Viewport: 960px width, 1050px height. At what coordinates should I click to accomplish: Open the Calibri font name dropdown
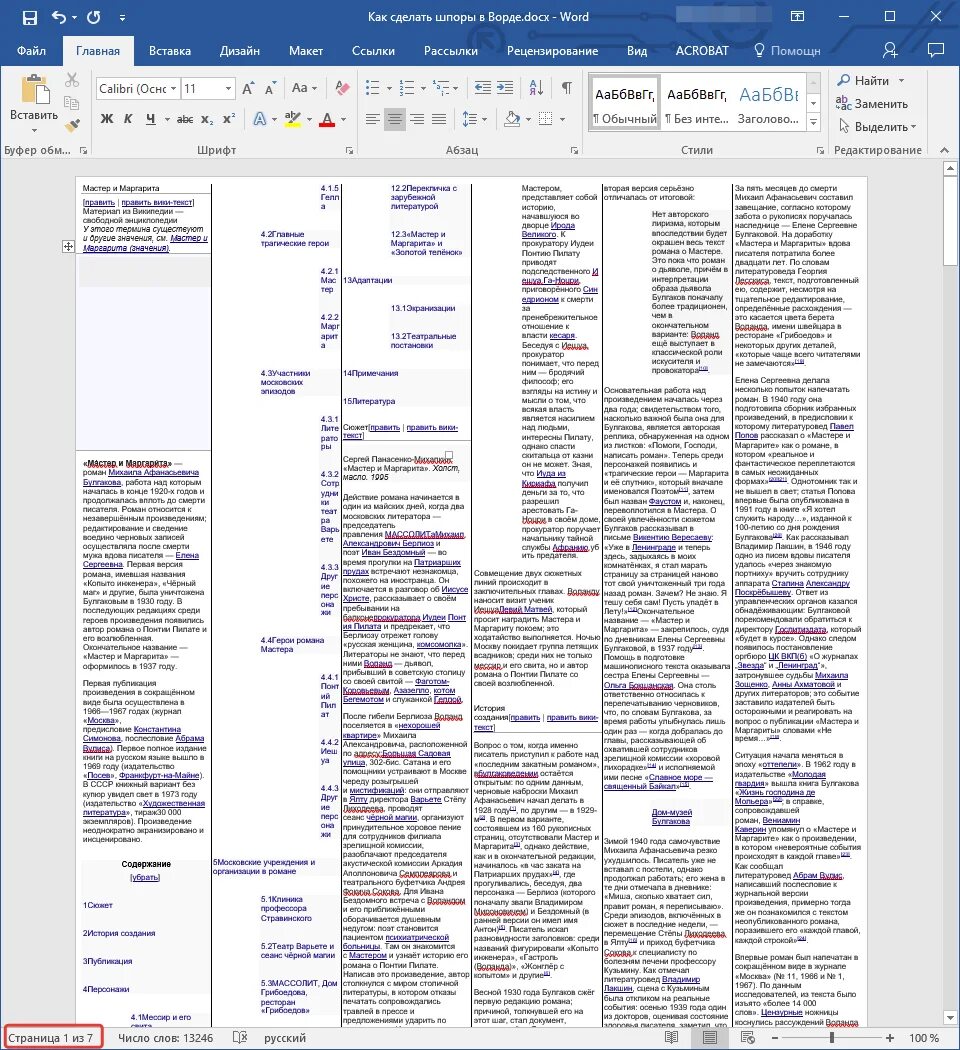click(x=173, y=88)
